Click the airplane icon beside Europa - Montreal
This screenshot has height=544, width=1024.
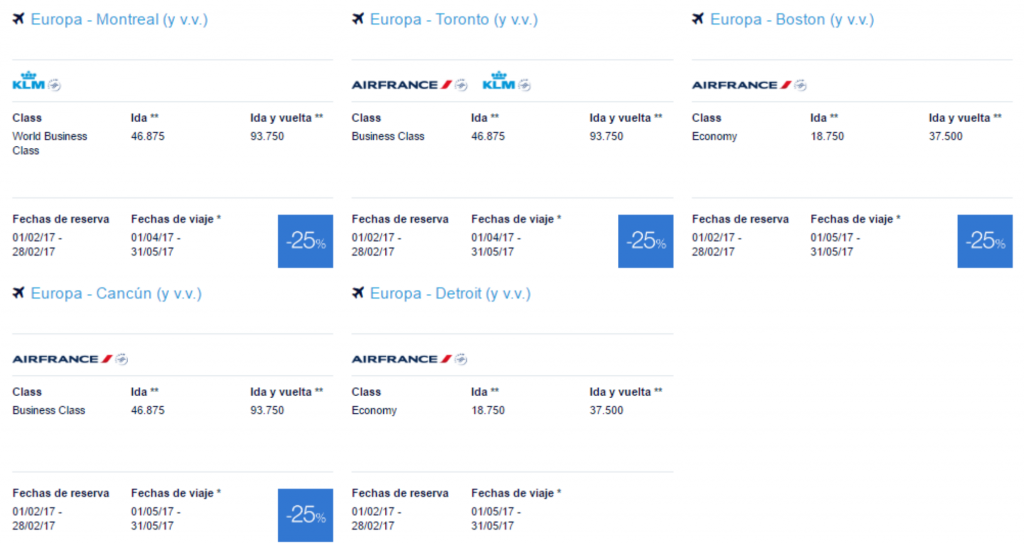coord(18,18)
